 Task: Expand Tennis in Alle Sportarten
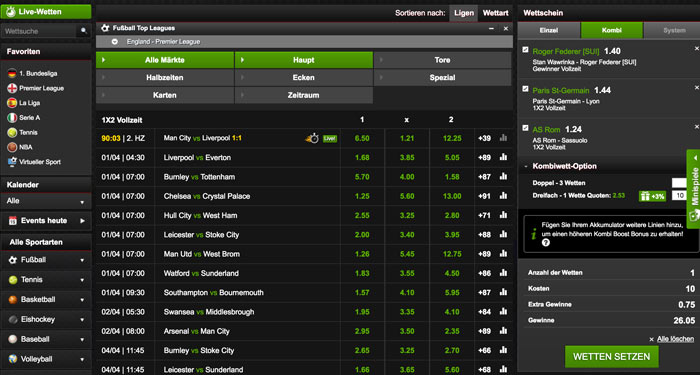[x=82, y=280]
